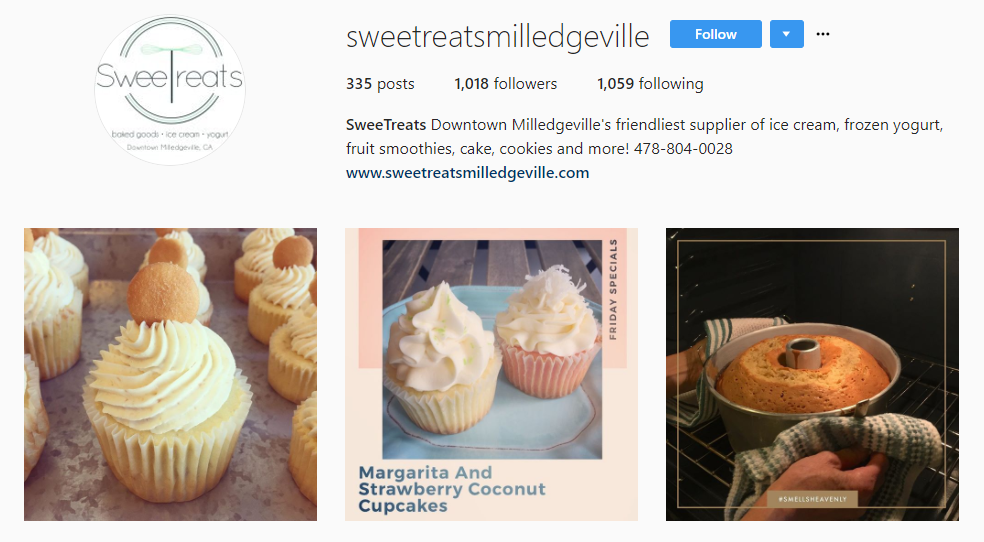Open the Margarita and Strawberry Coconut Cupcakes post

pos(491,375)
